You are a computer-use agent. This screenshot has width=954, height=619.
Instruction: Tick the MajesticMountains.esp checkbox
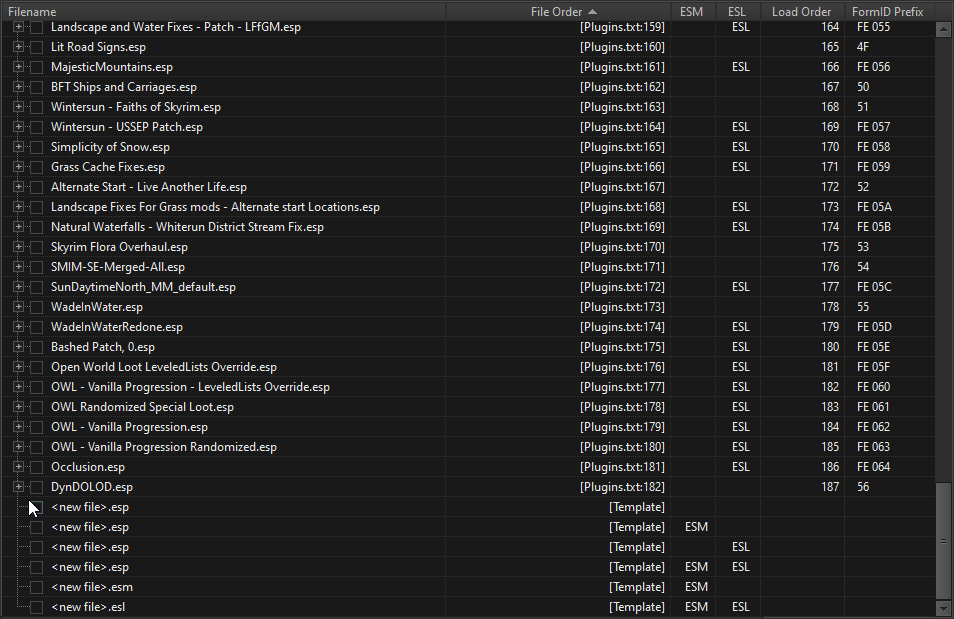tap(37, 67)
